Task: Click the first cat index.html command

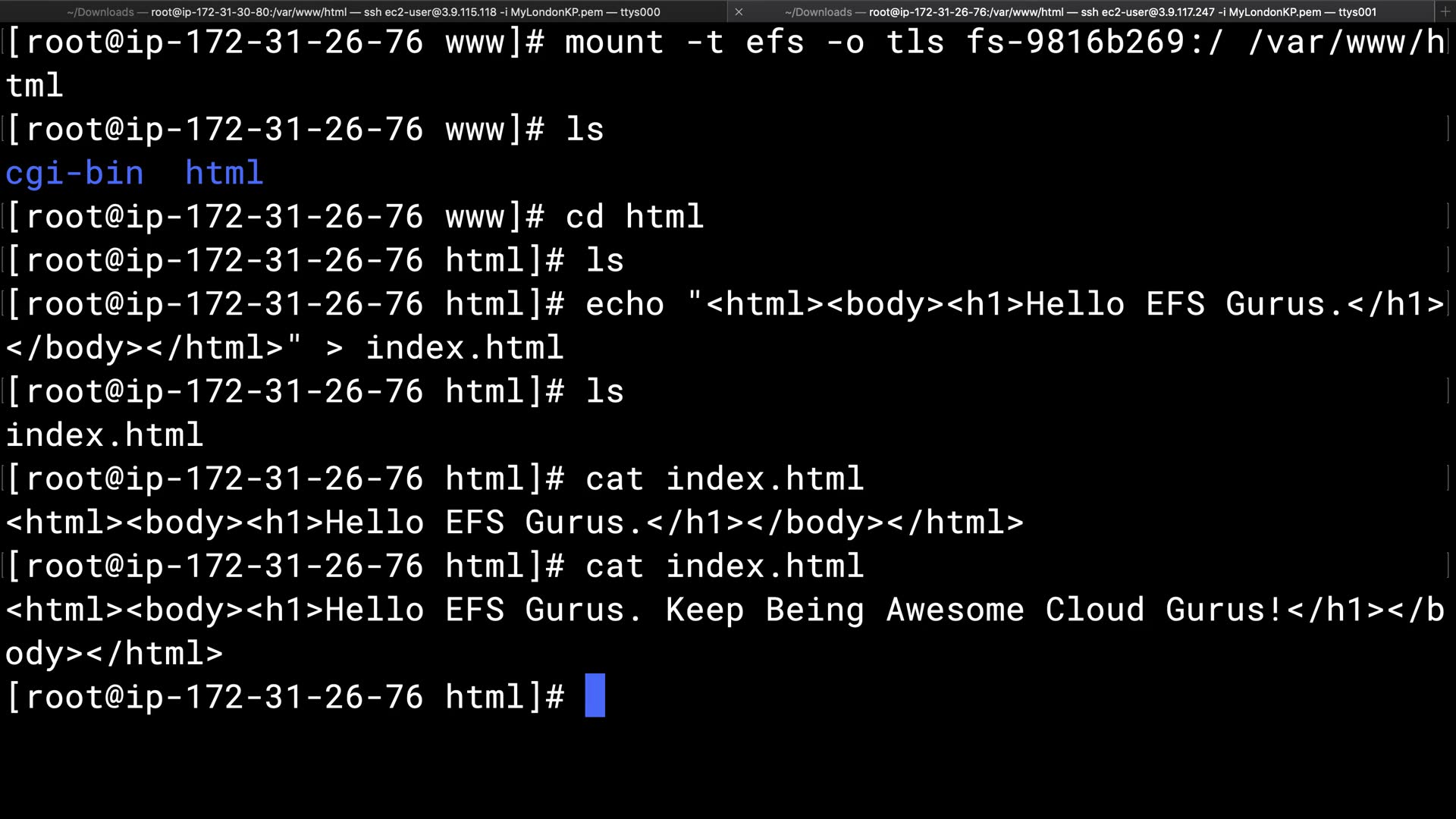Action: point(724,479)
